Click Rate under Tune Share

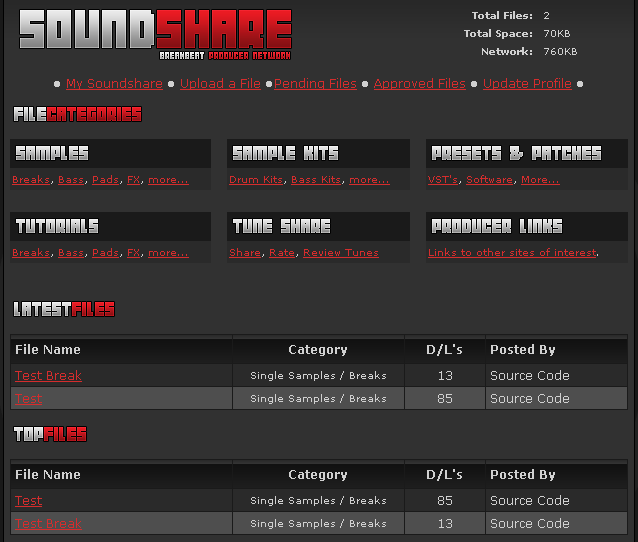(x=282, y=253)
